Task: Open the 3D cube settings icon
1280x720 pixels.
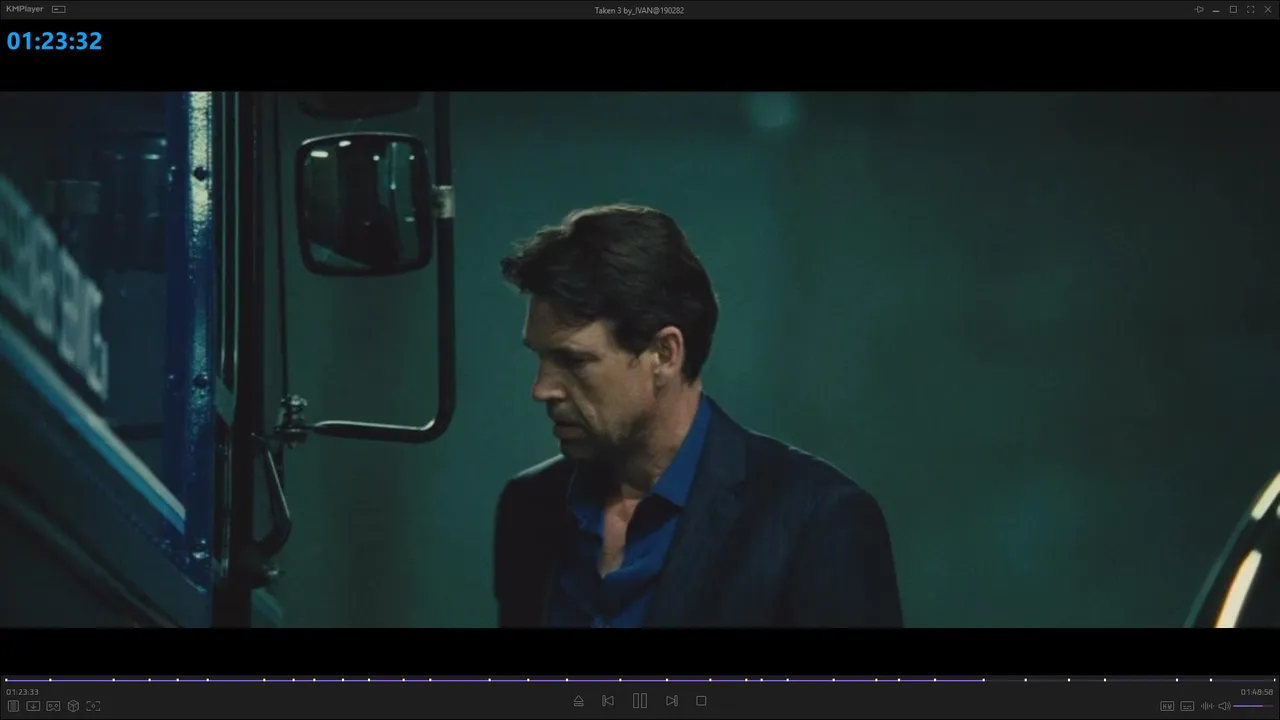Action: pos(73,706)
